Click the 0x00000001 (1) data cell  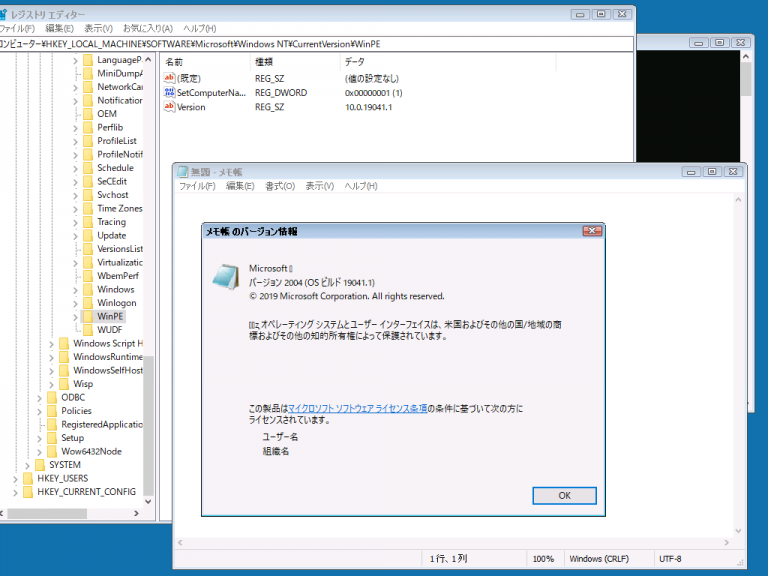click(374, 93)
